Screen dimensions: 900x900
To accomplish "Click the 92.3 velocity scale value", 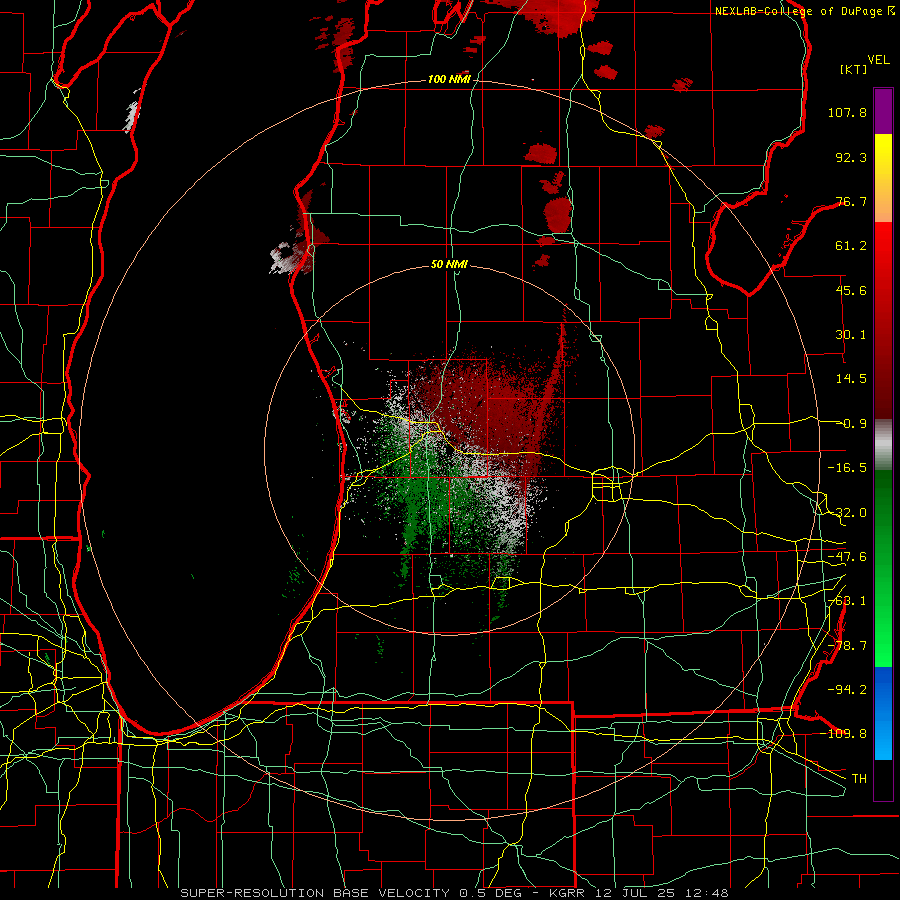I will (x=851, y=157).
